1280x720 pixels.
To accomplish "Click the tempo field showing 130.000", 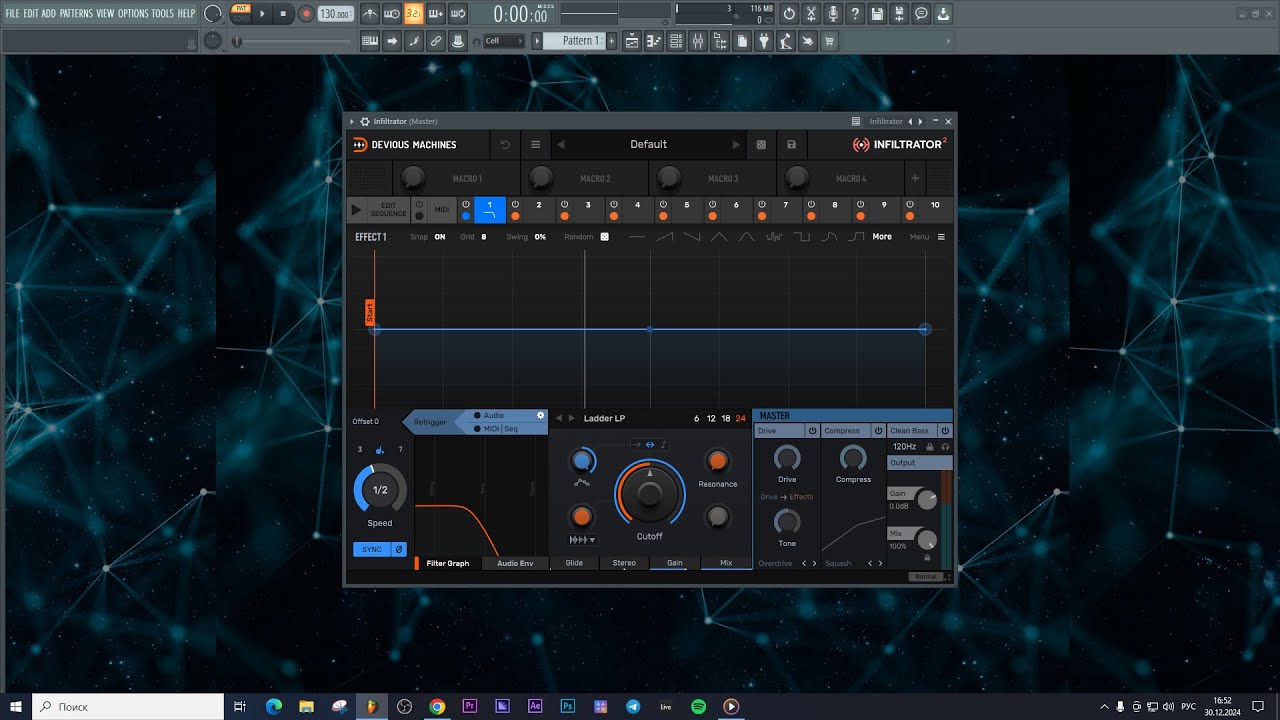I will (x=335, y=14).
